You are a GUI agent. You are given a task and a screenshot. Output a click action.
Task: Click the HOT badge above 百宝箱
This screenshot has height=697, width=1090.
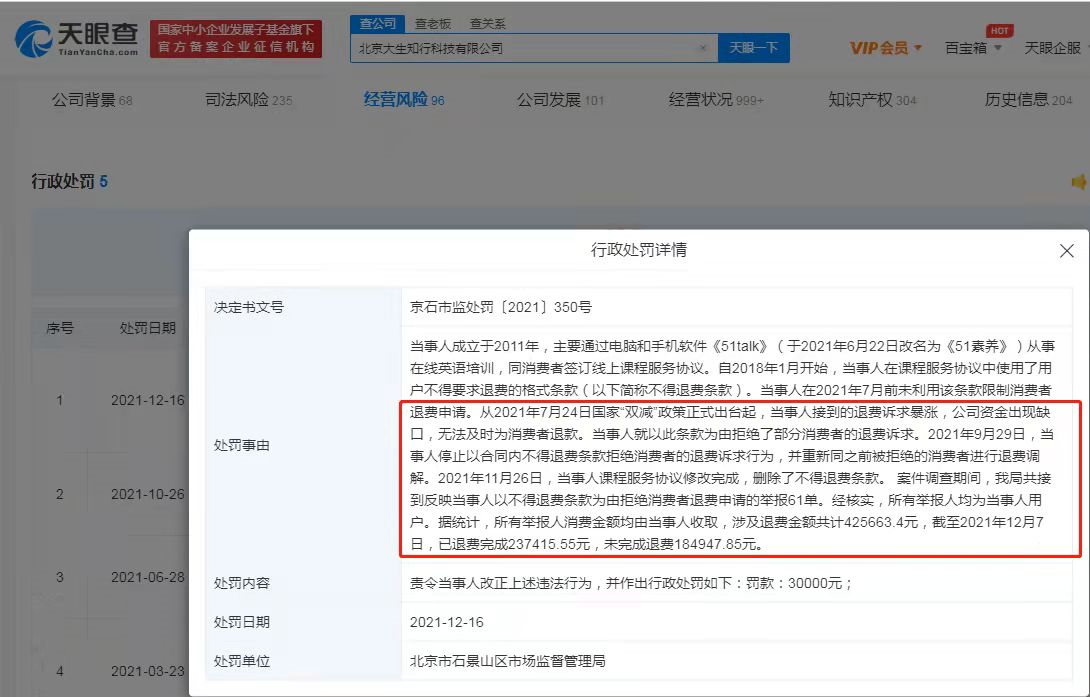click(x=1000, y=31)
